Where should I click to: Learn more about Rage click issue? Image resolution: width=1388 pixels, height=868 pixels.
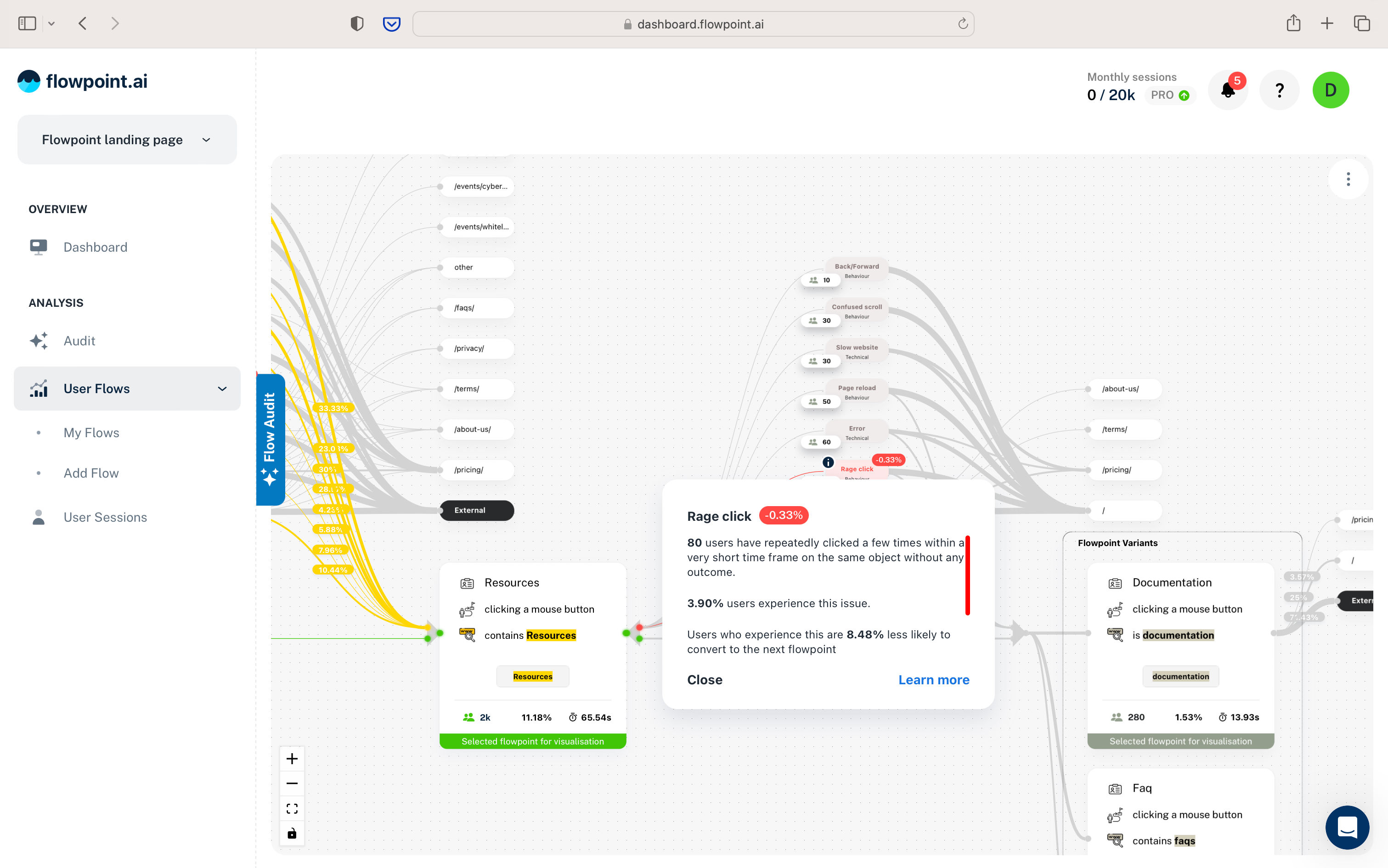[x=932, y=679]
